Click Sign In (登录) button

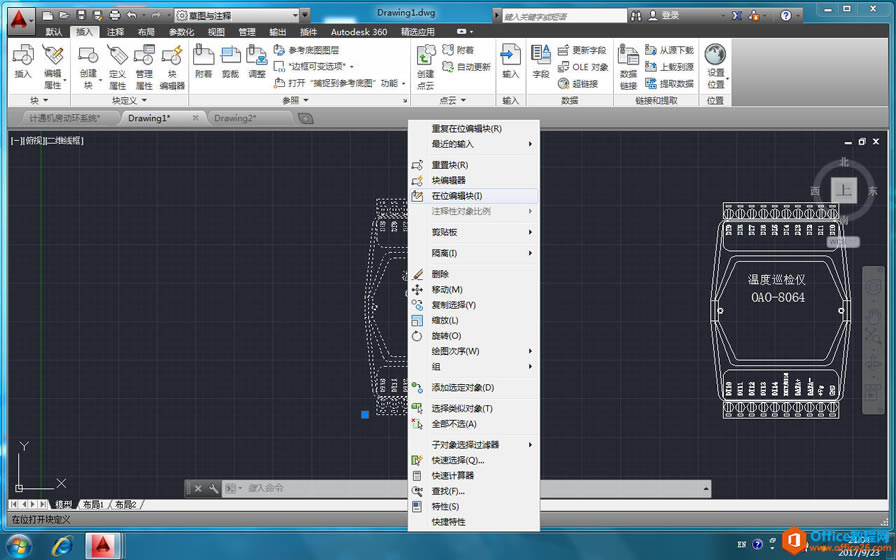664,15
